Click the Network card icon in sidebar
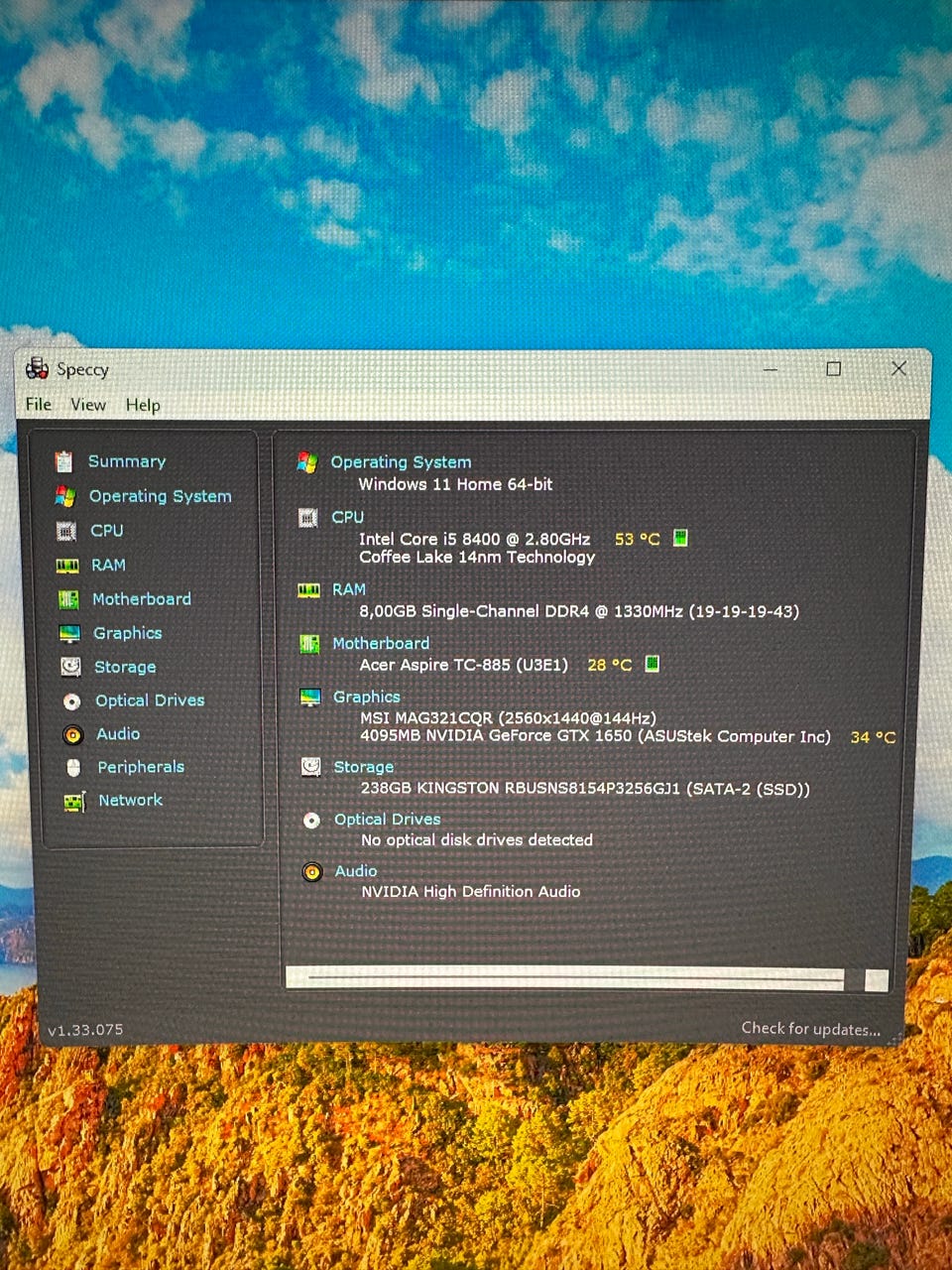952x1270 pixels. click(74, 802)
